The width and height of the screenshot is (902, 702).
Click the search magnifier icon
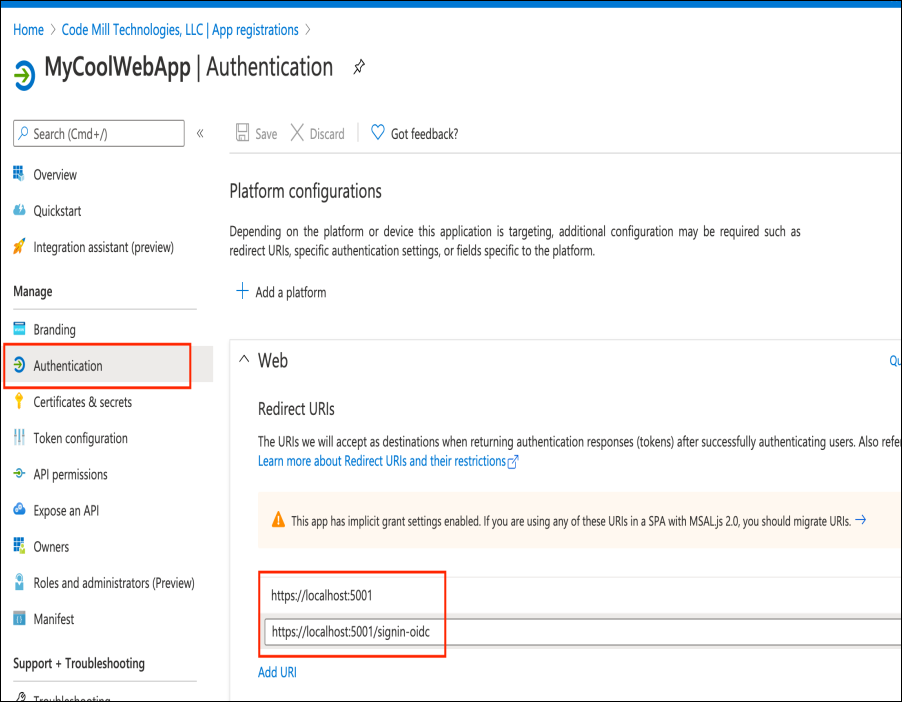[x=23, y=133]
